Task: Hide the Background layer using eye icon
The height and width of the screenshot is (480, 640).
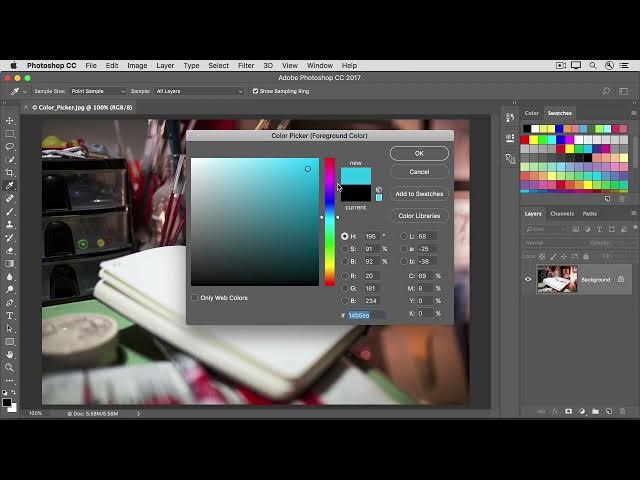Action: click(x=528, y=280)
